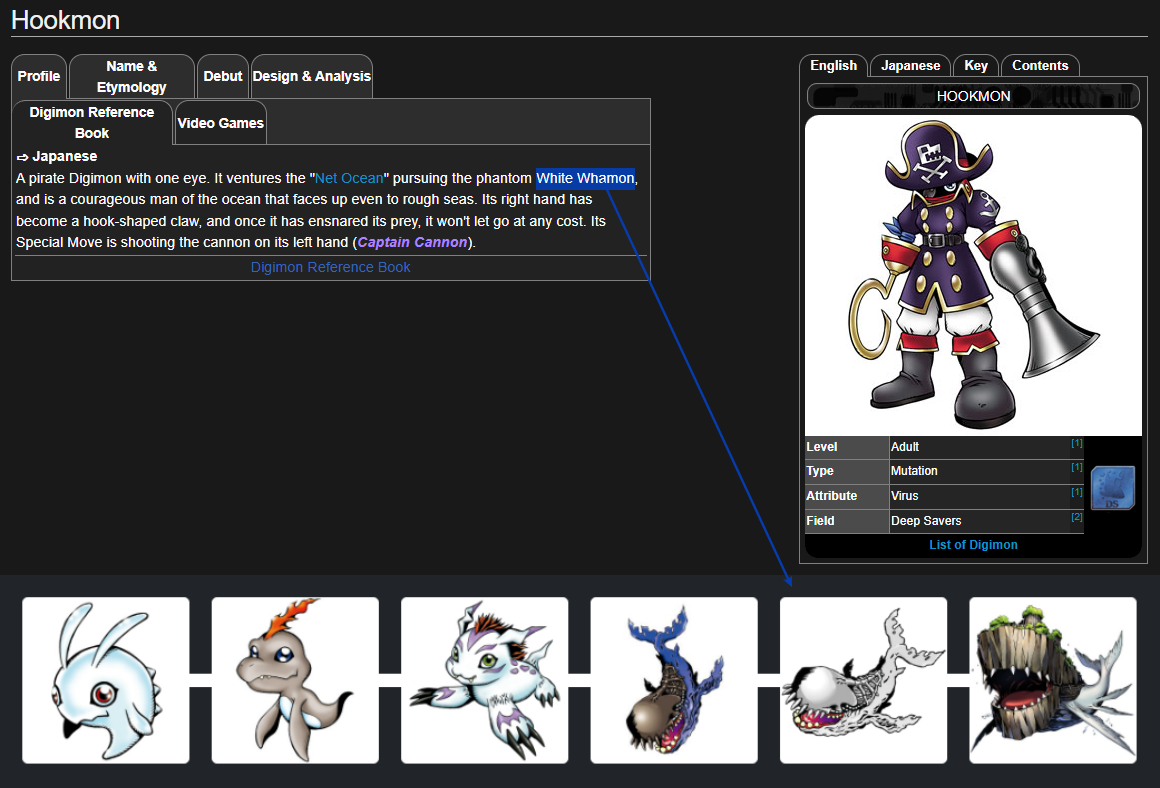Image resolution: width=1160 pixels, height=788 pixels.
Task: Click the Hookmon page heading
Action: click(x=66, y=20)
